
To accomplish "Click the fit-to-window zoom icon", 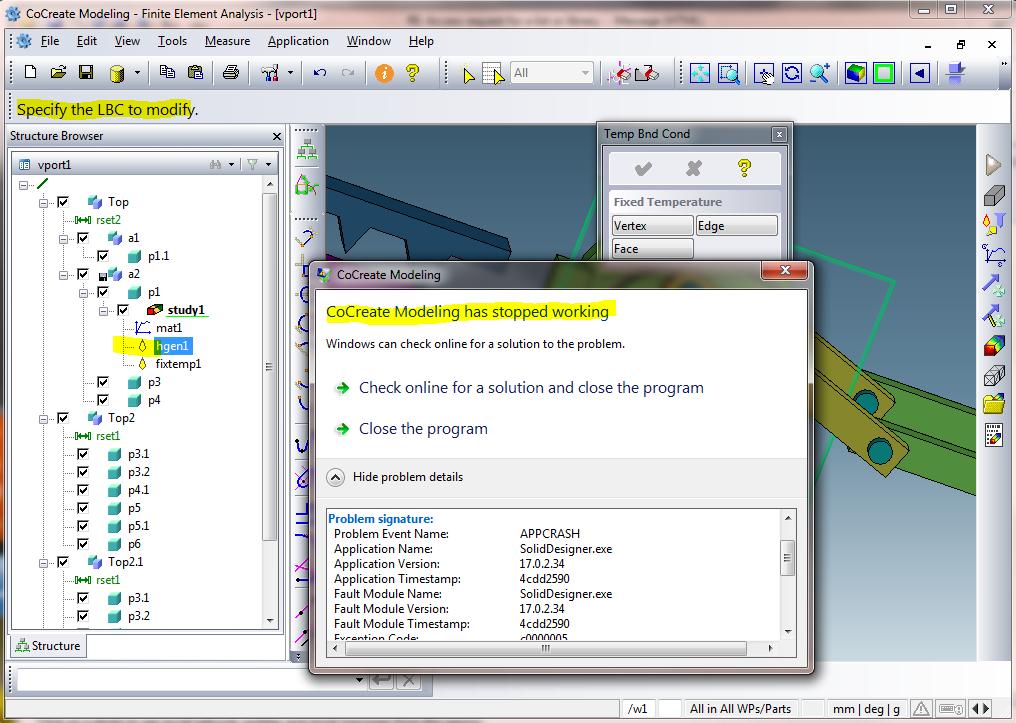I will (700, 73).
